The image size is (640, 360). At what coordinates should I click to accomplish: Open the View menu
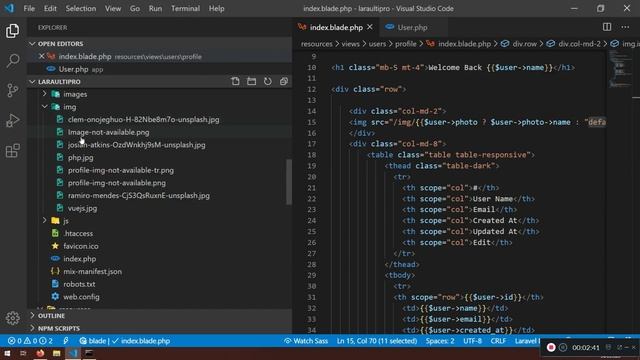[113, 8]
